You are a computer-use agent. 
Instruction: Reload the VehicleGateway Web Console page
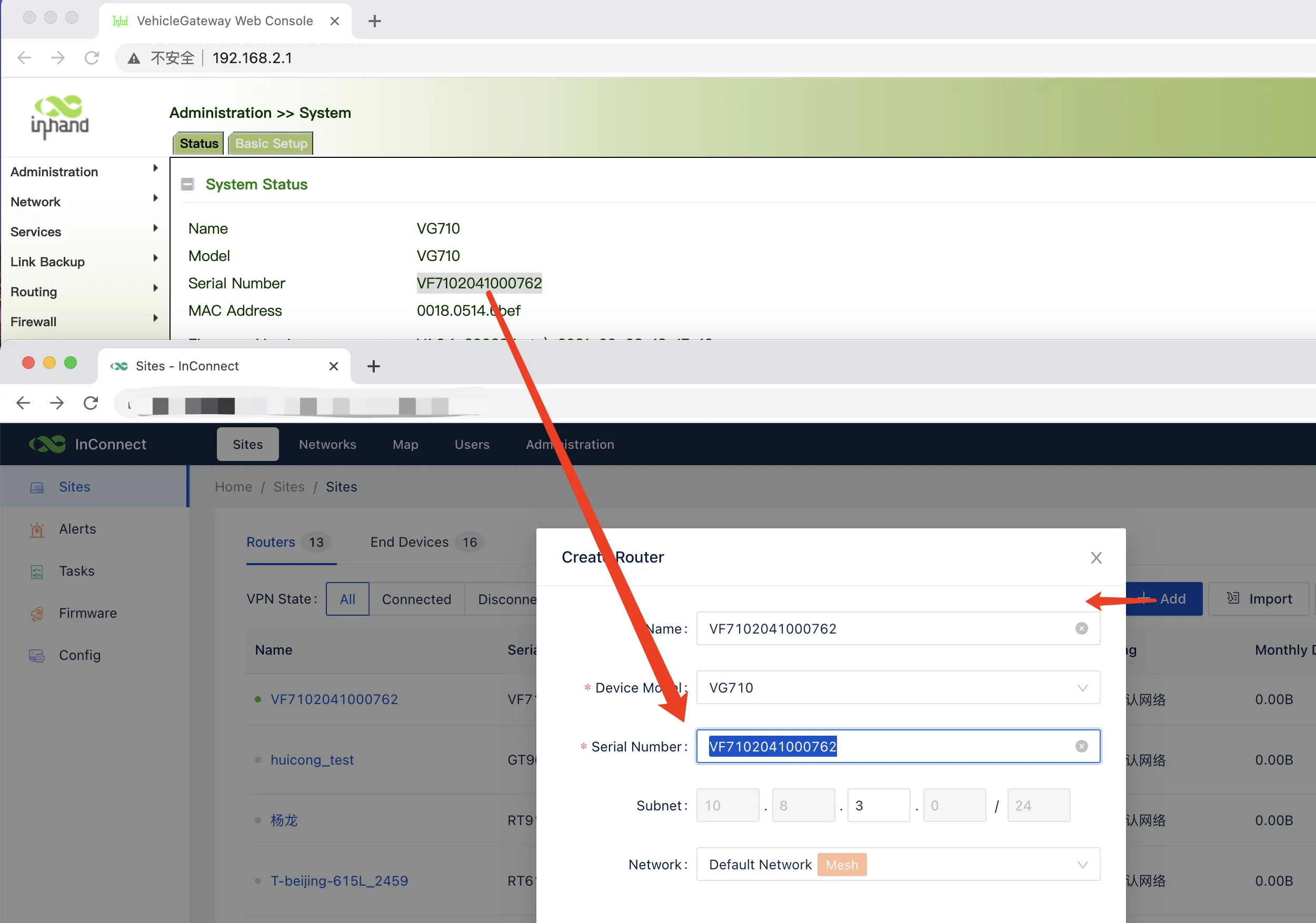pos(92,58)
